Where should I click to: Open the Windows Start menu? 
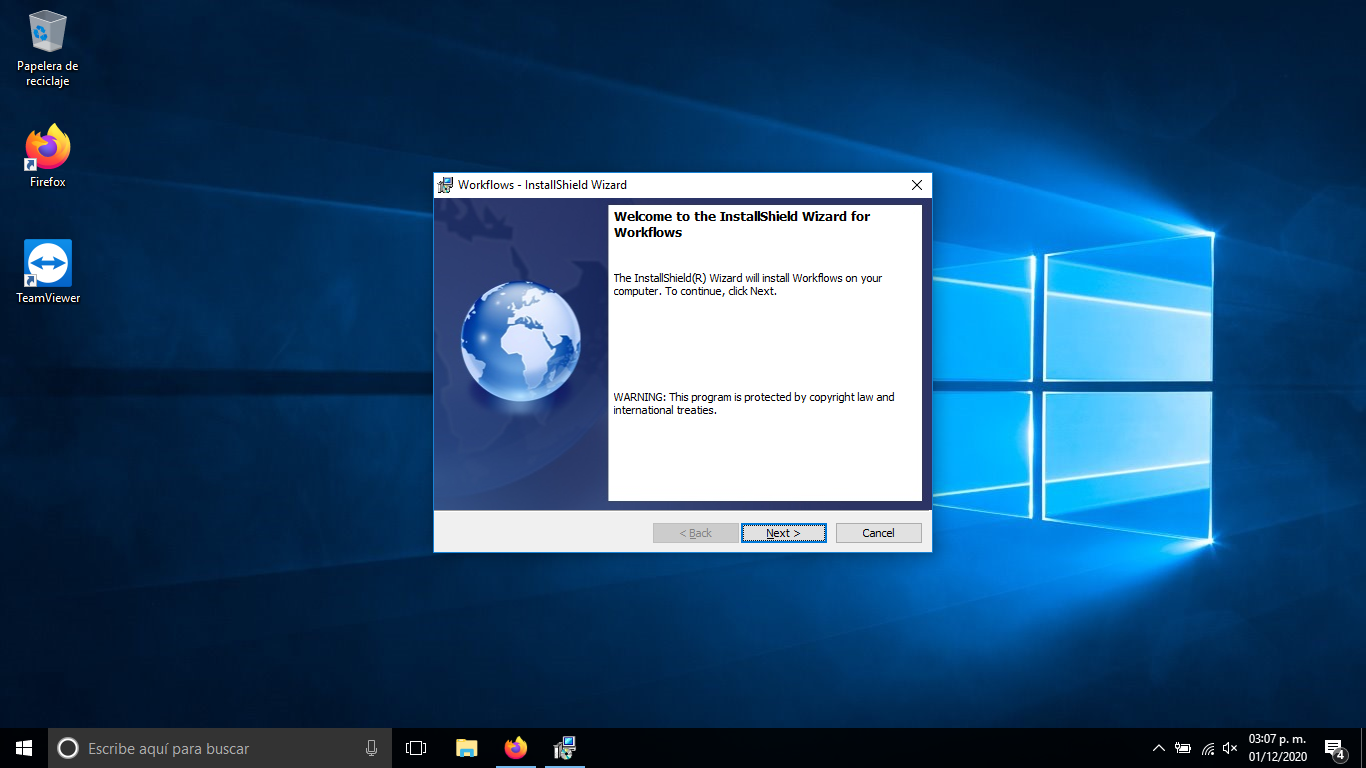(x=24, y=748)
